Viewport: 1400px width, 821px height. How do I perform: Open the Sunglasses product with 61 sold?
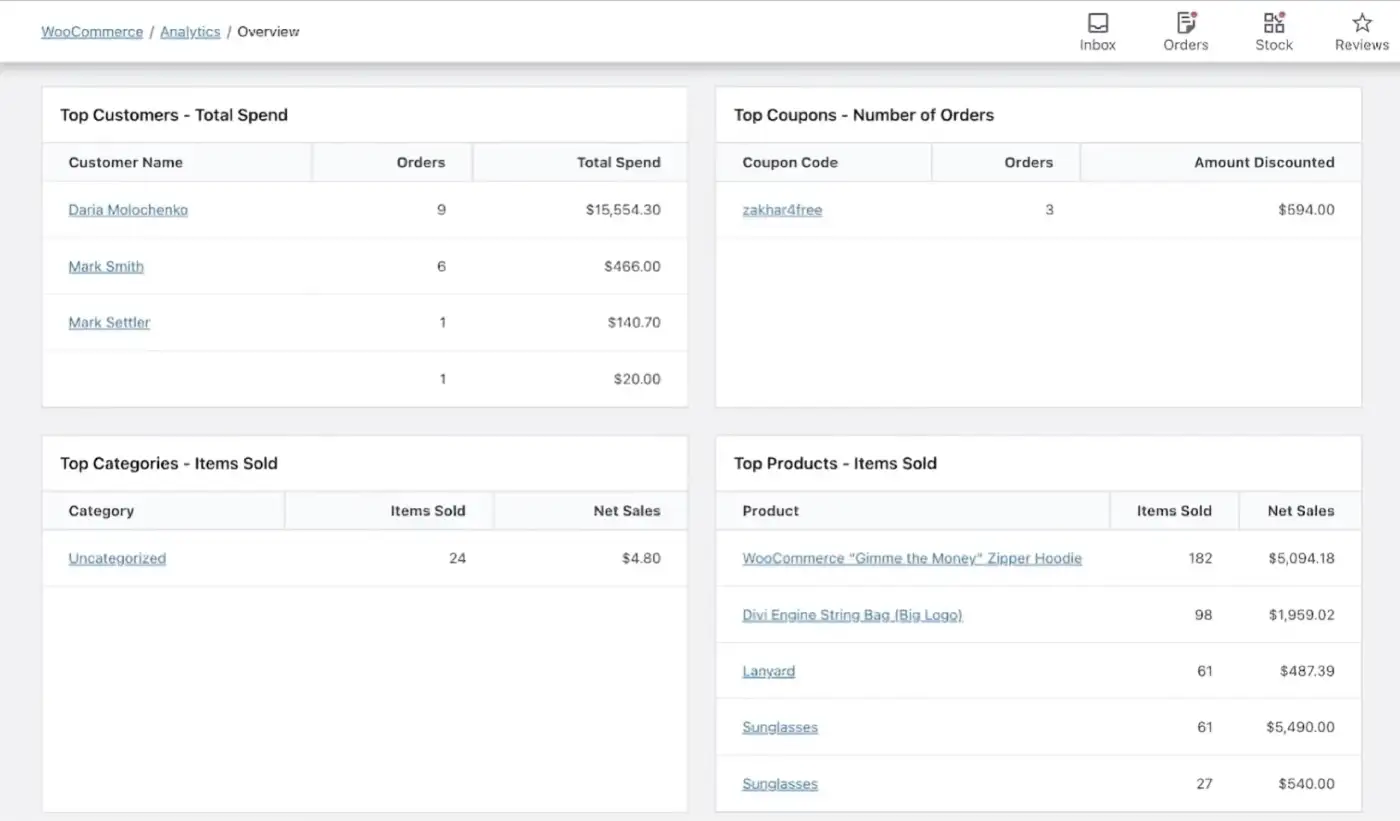(779, 727)
